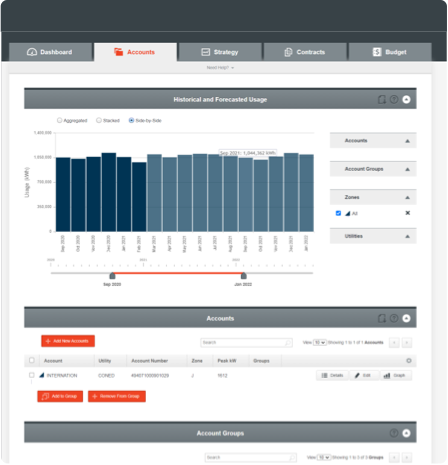Click the Sep 2020 range slider handle

(x=112, y=276)
